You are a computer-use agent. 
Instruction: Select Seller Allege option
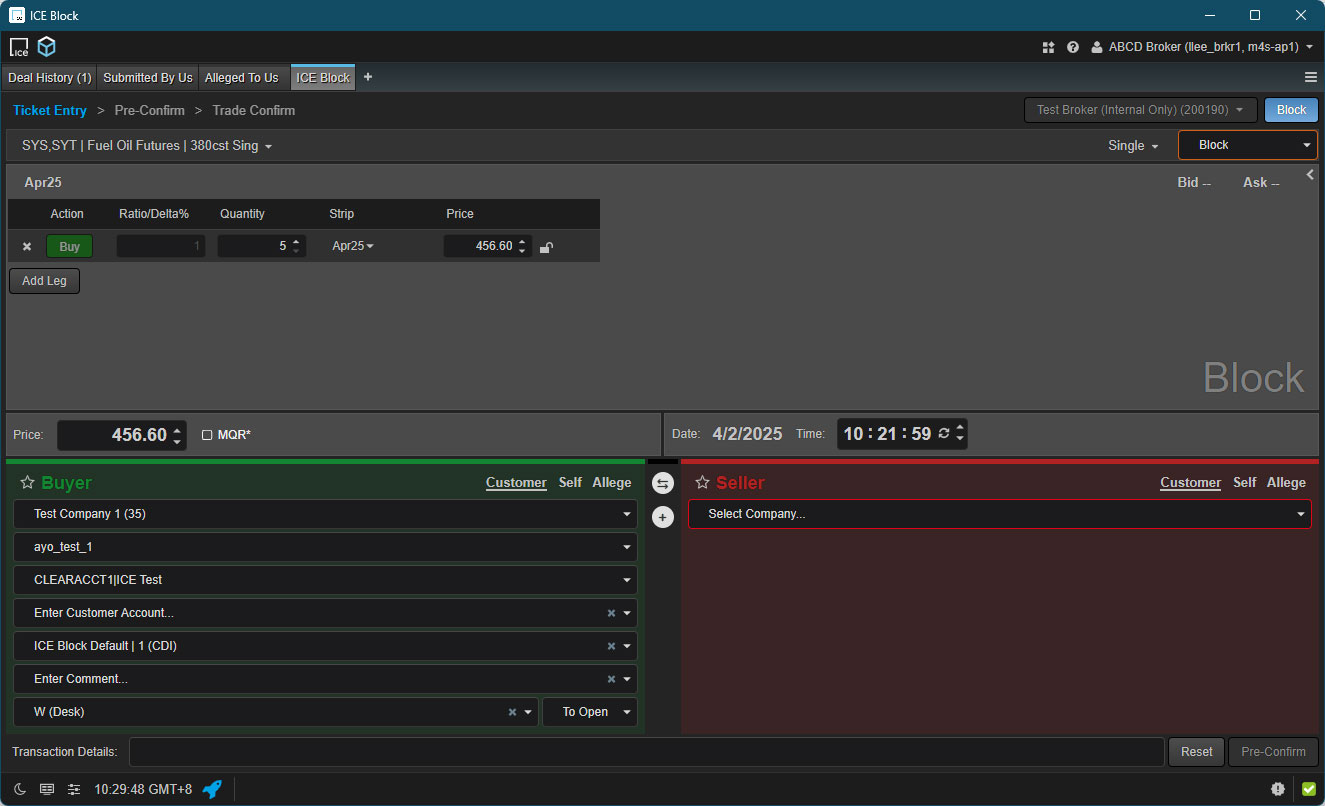[1286, 483]
